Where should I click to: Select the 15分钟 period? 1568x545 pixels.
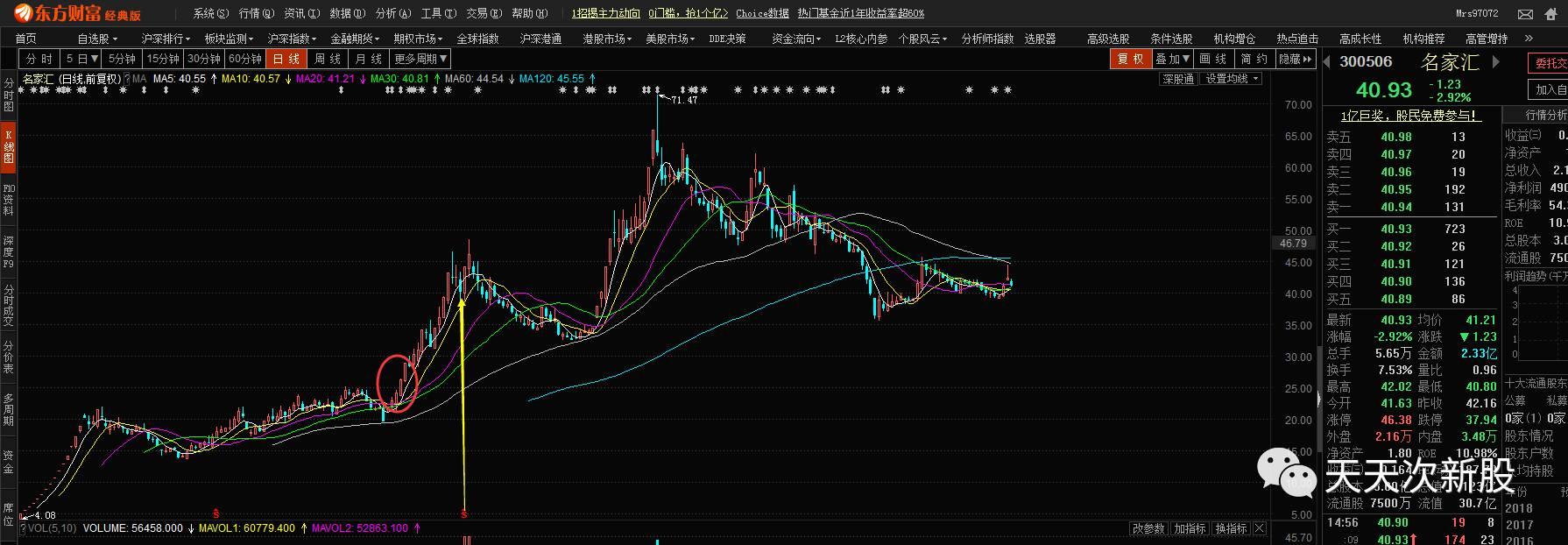point(162,59)
